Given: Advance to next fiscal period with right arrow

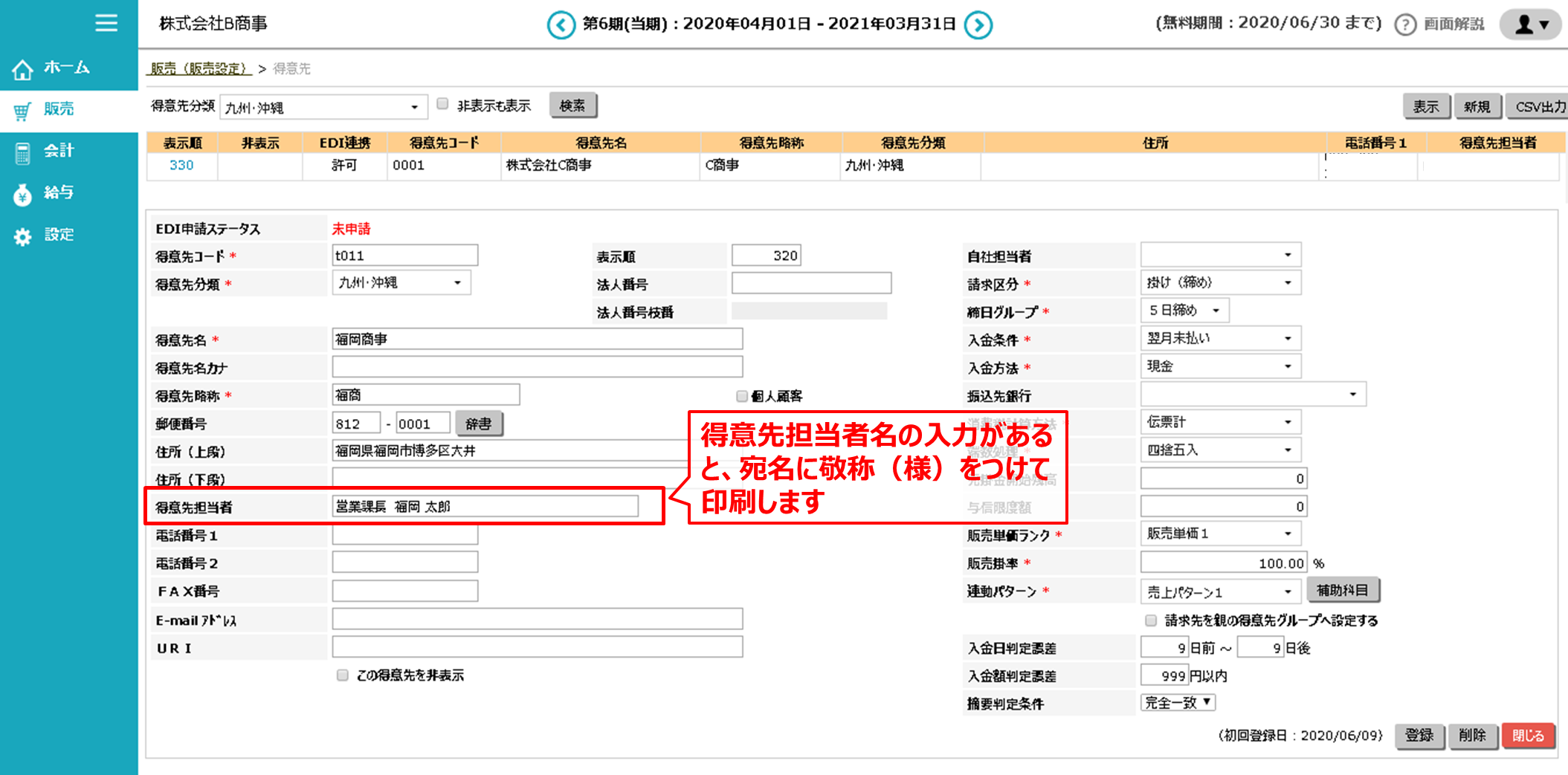Looking at the screenshot, I should [979, 24].
